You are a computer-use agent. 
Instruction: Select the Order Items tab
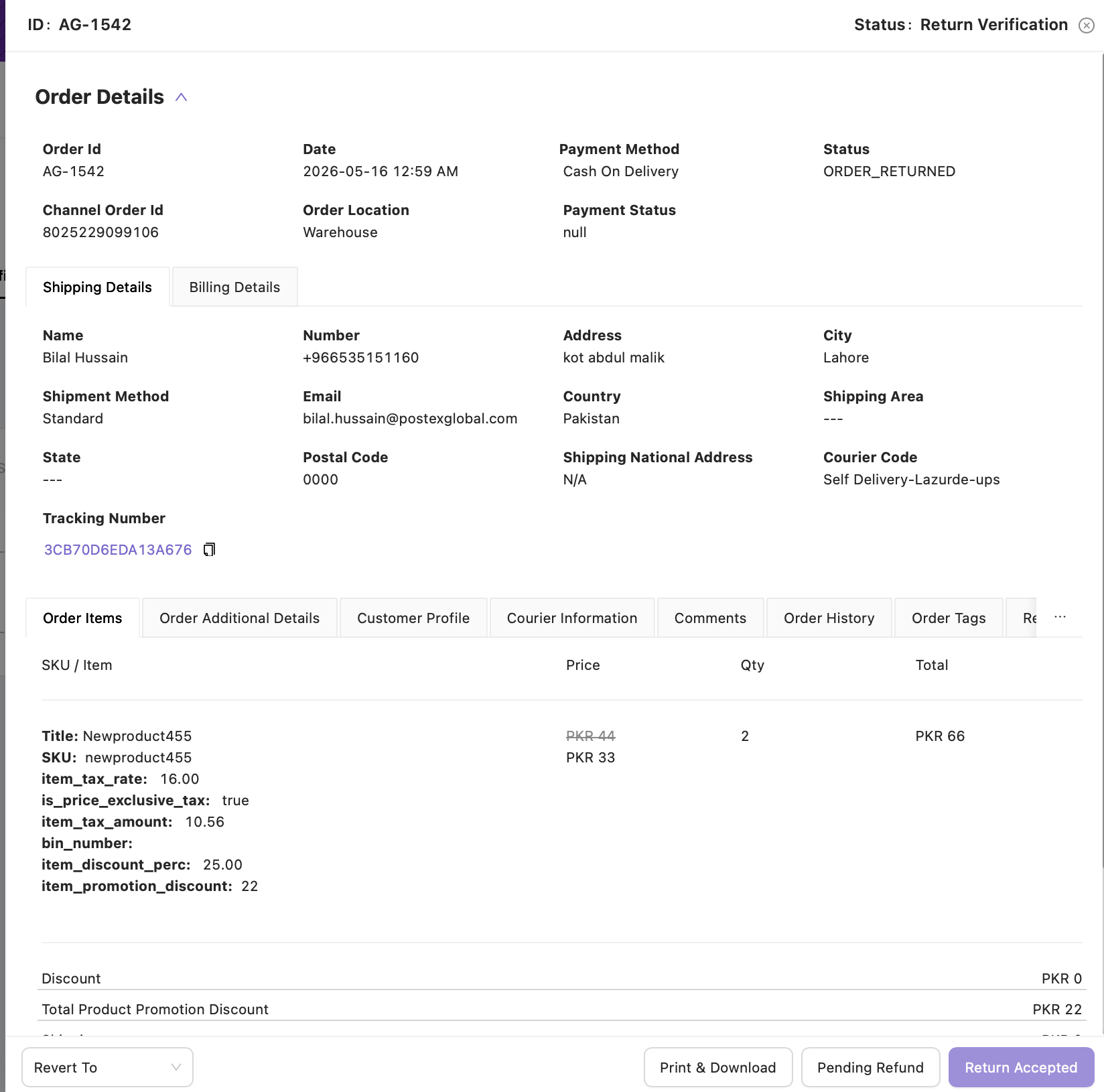(83, 618)
